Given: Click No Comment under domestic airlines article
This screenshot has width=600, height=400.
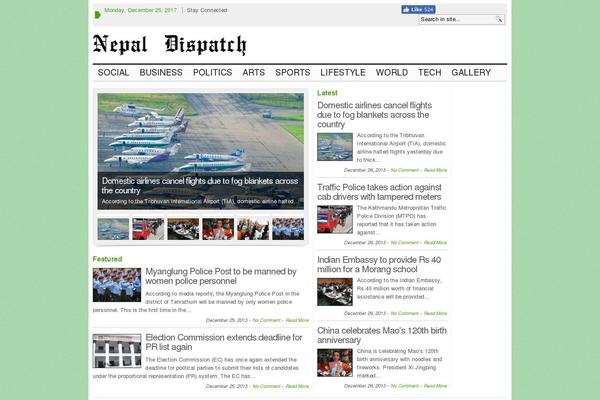Looking at the screenshot, I should click(404, 170).
